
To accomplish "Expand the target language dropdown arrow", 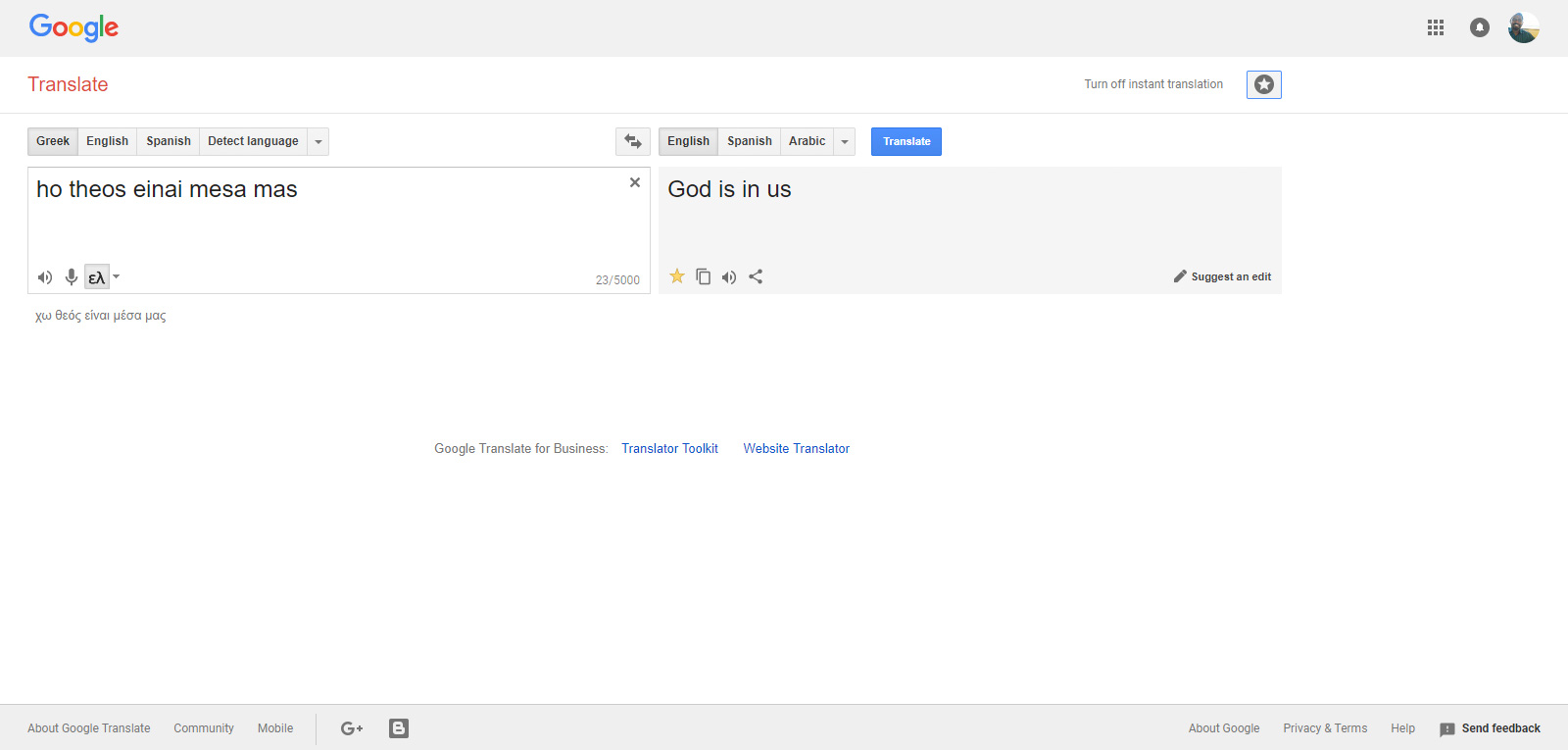I will pyautogui.click(x=845, y=142).
